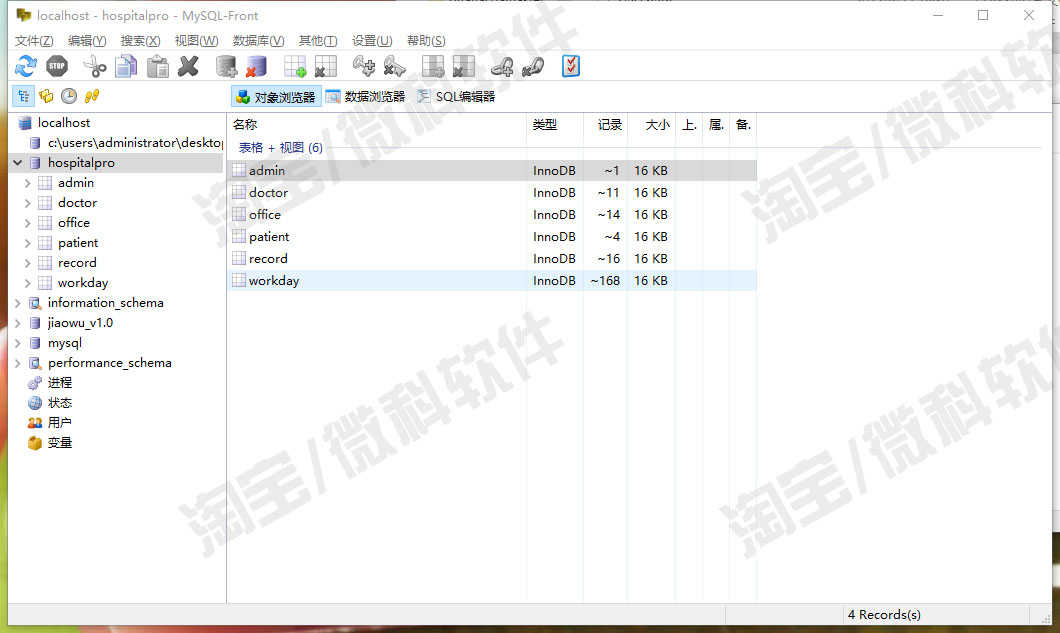This screenshot has width=1060, height=633.
Task: Select doctor row in object list
Action: [x=493, y=193]
